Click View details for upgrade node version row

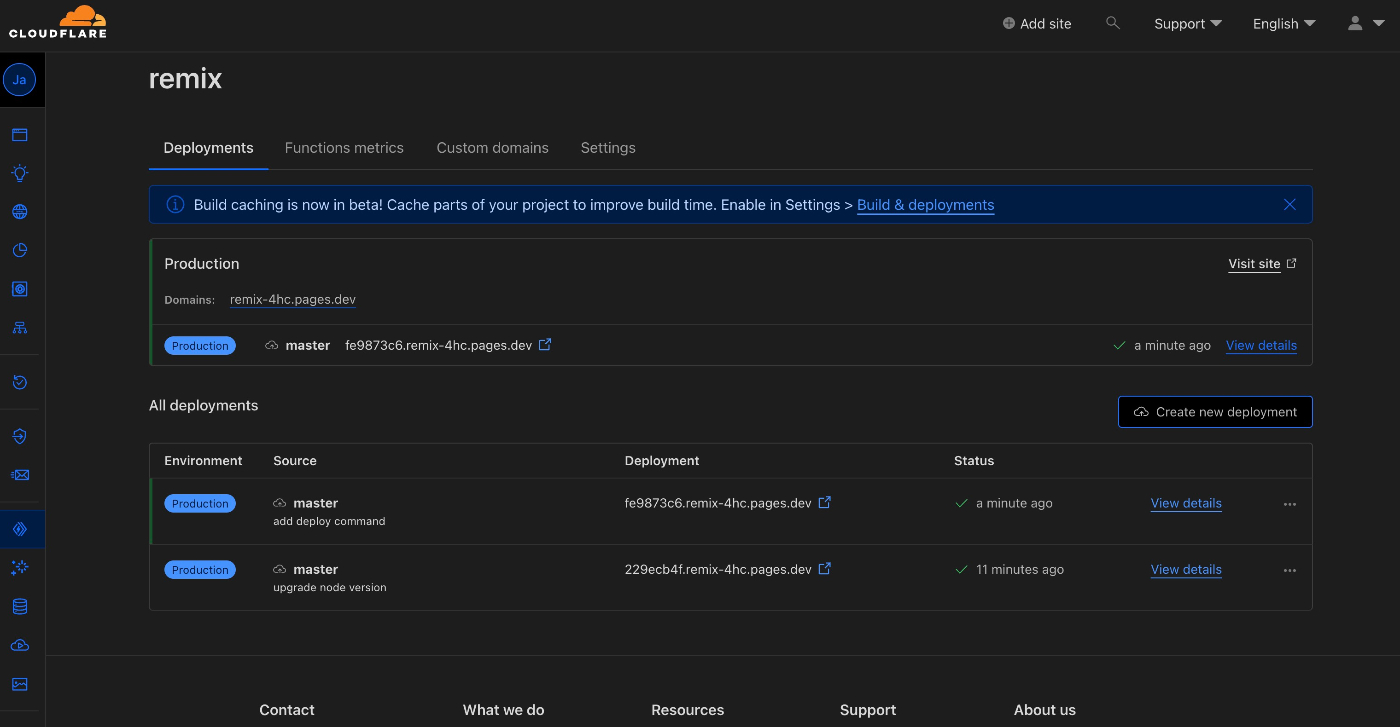click(x=1186, y=570)
